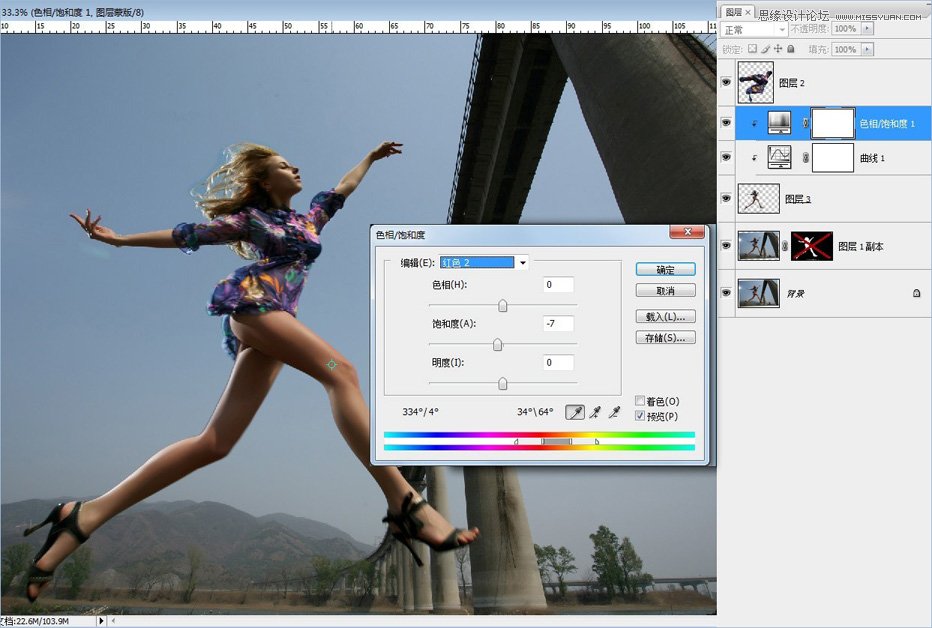Image resolution: width=932 pixels, height=628 pixels.
Task: Click the disabled mask thumbnail of 图层 1 副本
Action: (812, 246)
